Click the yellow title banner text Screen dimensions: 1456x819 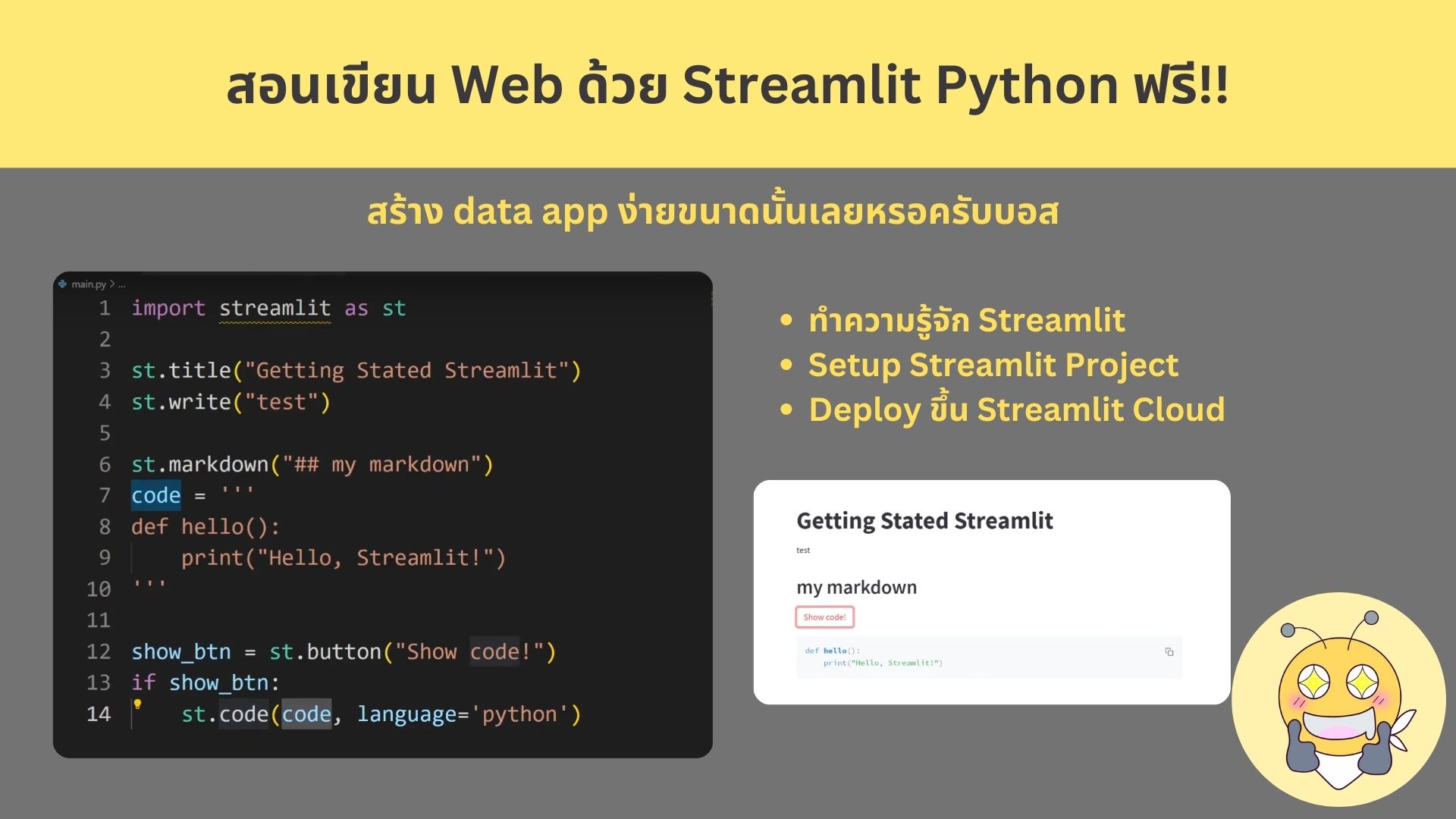(x=727, y=84)
